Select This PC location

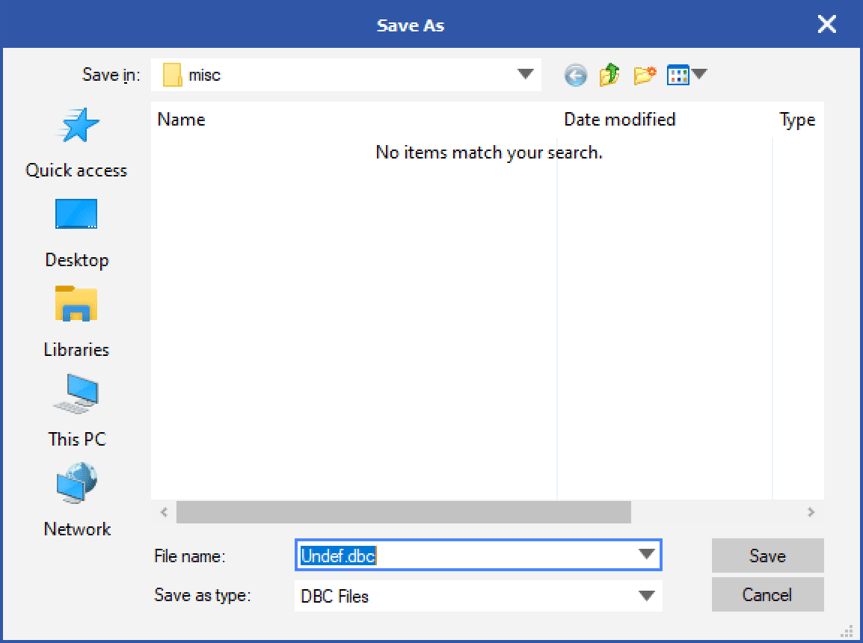tap(76, 411)
